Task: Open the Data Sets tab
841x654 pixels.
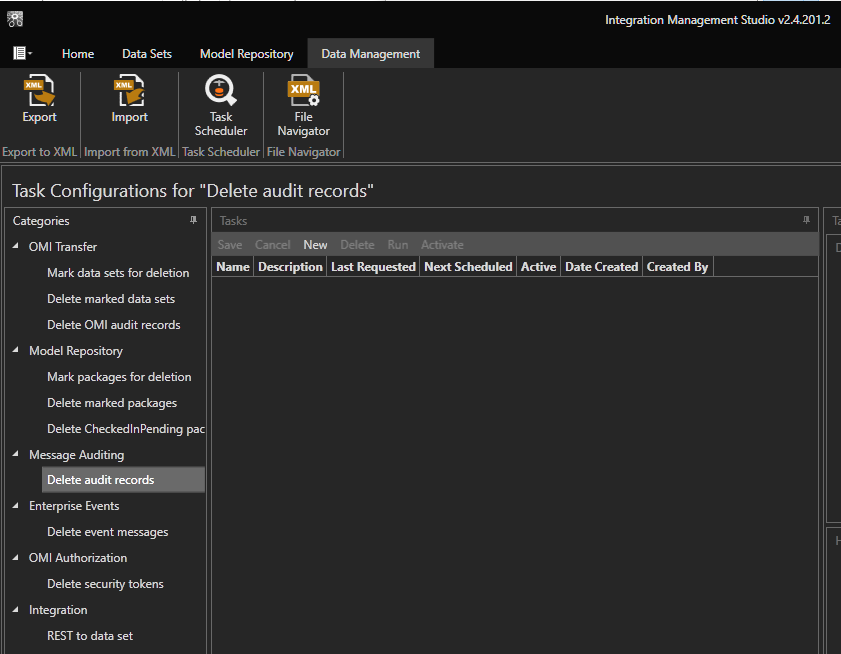Action: coord(147,54)
